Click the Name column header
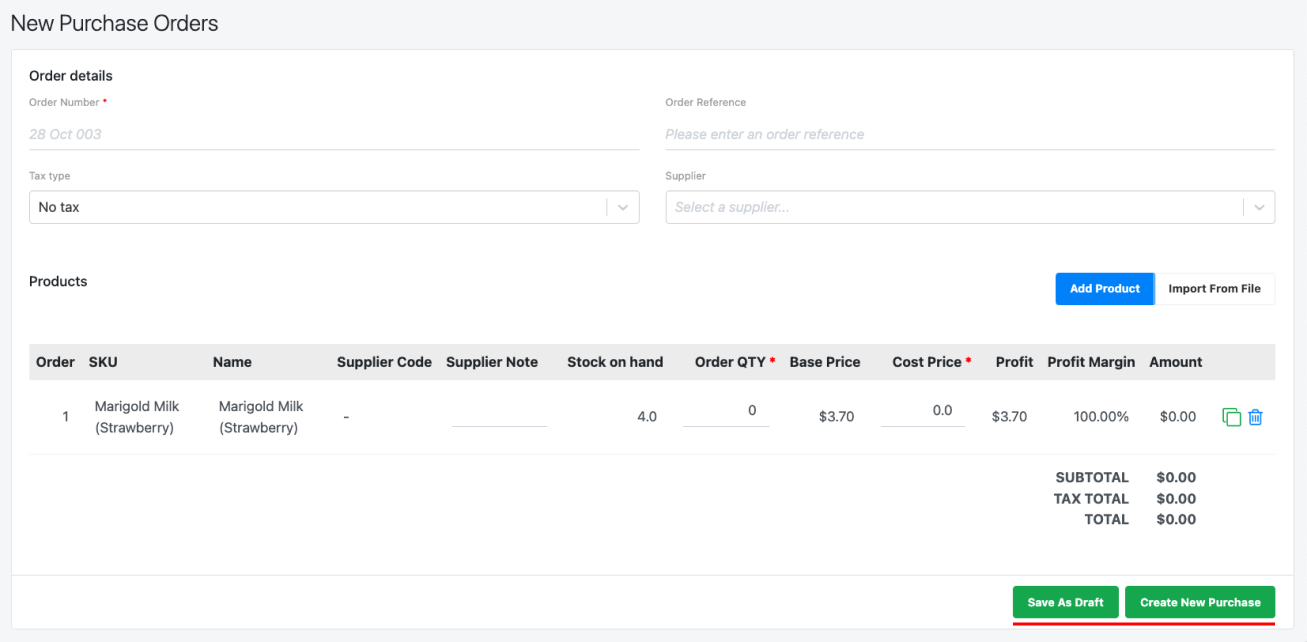This screenshot has height=642, width=1307. point(232,362)
